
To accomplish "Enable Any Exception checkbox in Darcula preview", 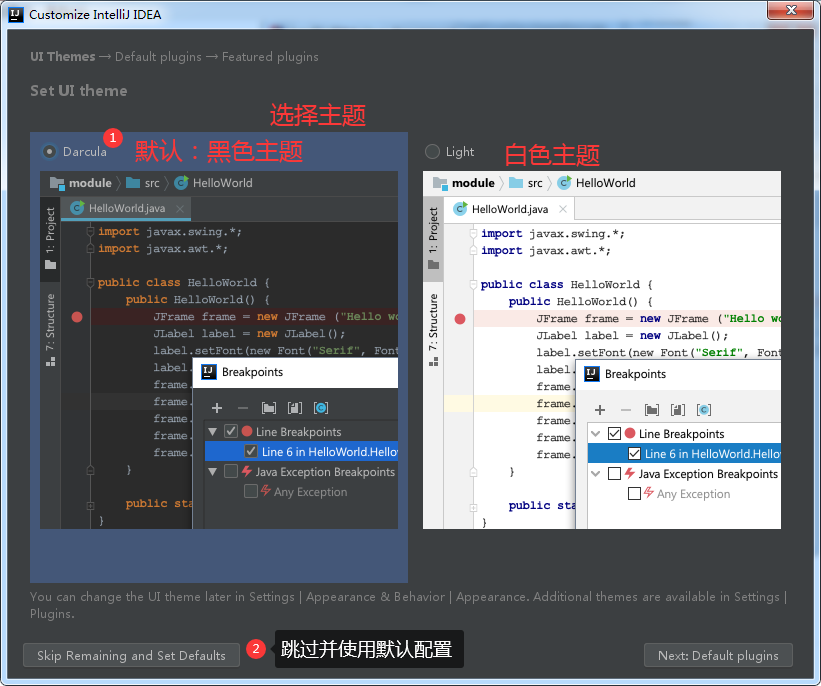I will (251, 491).
